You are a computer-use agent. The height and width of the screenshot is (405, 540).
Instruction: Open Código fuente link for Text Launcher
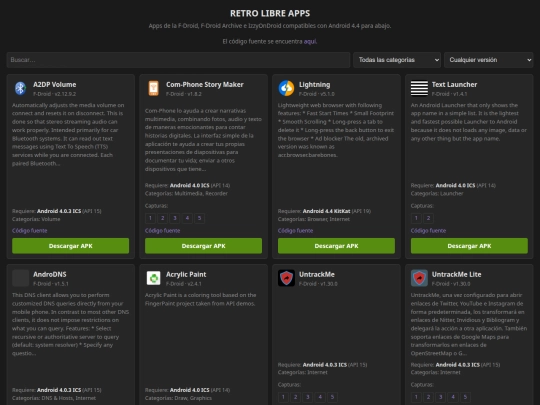tap(428, 230)
